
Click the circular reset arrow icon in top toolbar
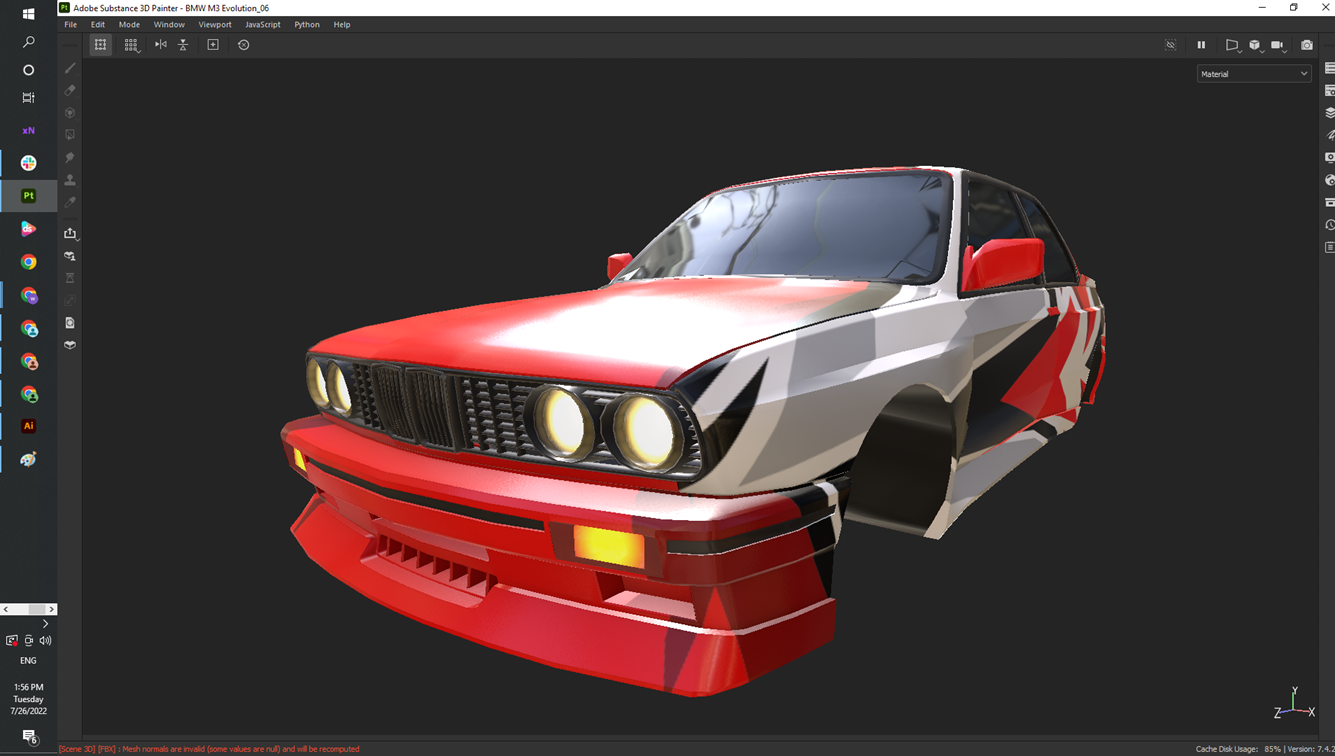(243, 45)
